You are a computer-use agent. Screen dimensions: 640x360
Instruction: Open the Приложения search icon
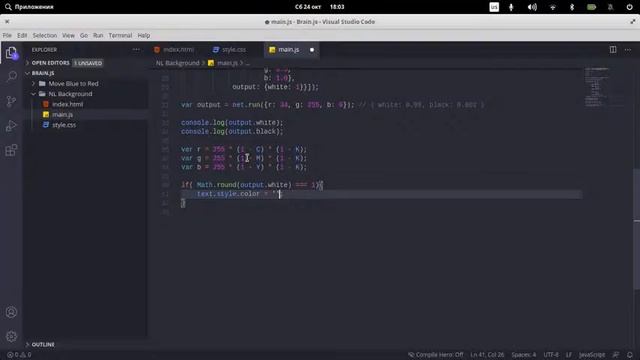[x=8, y=7]
